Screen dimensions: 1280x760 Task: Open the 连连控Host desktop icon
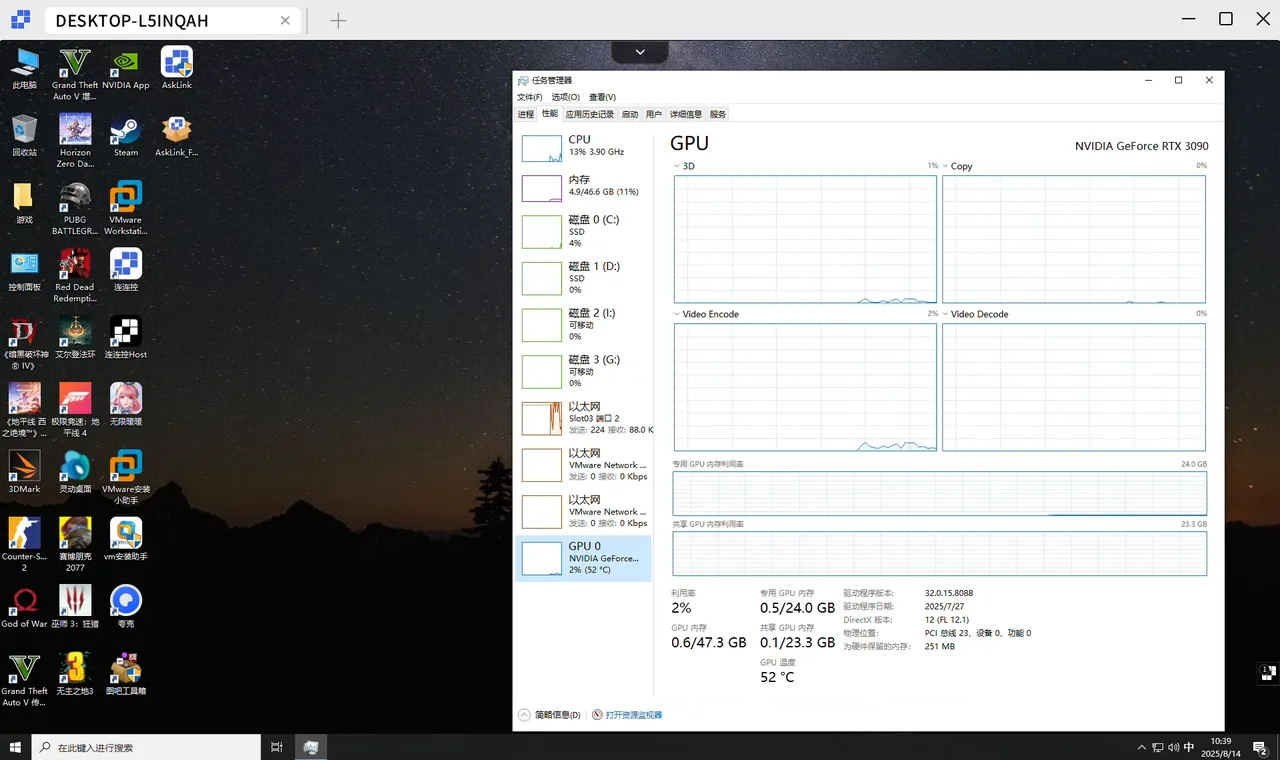coord(126,338)
